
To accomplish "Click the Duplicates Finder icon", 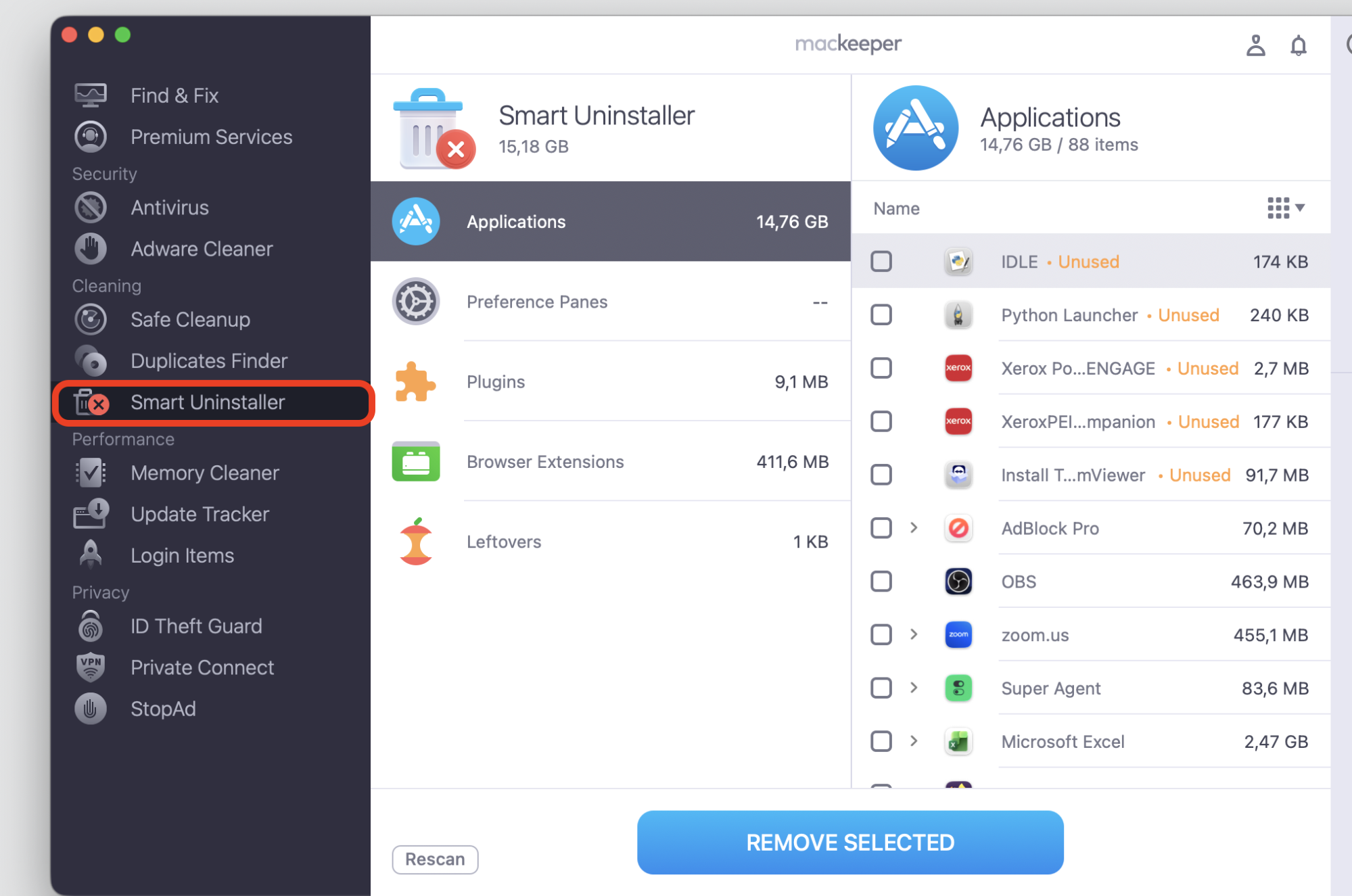I will (x=90, y=360).
